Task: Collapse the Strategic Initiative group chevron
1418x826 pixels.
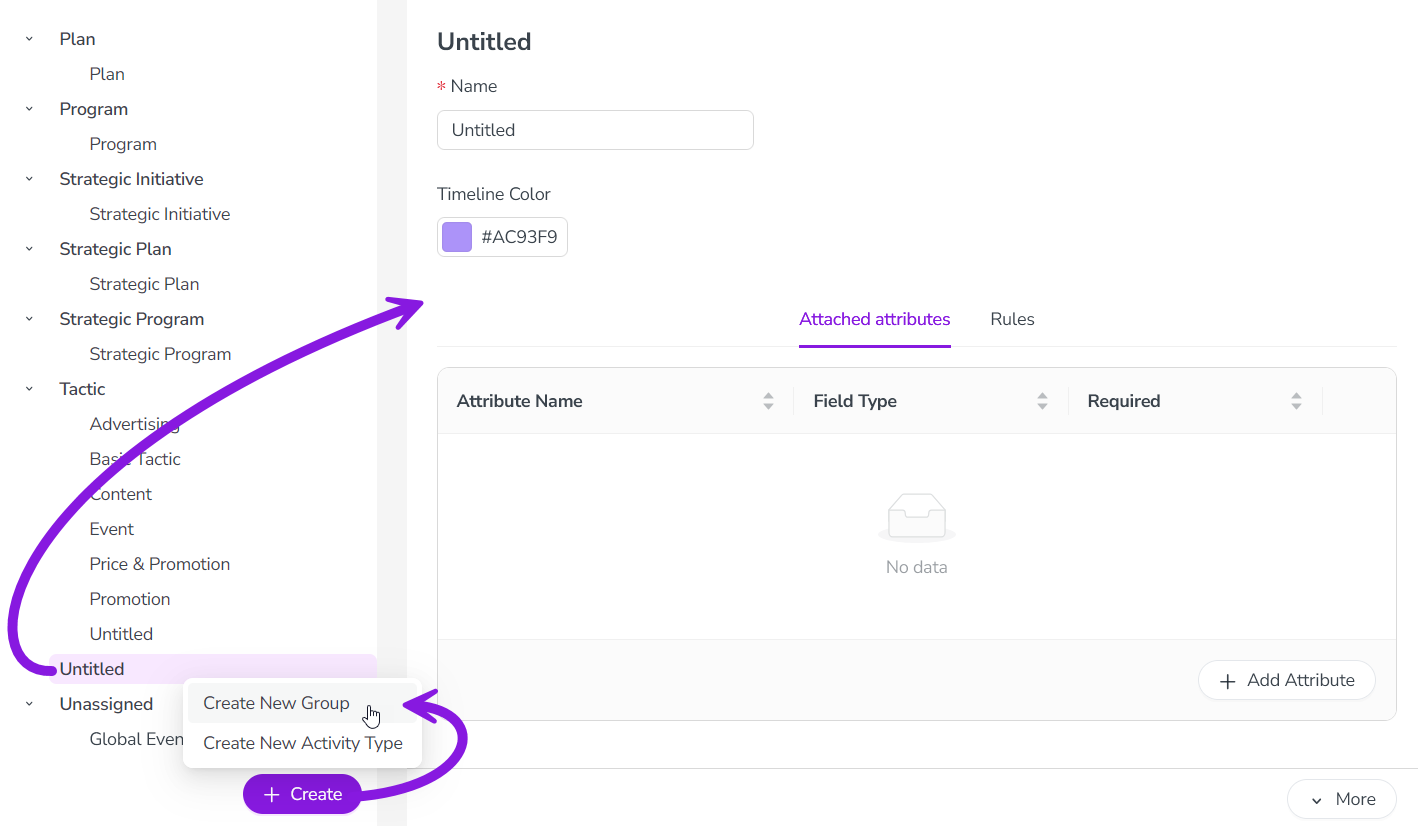Action: [29, 179]
